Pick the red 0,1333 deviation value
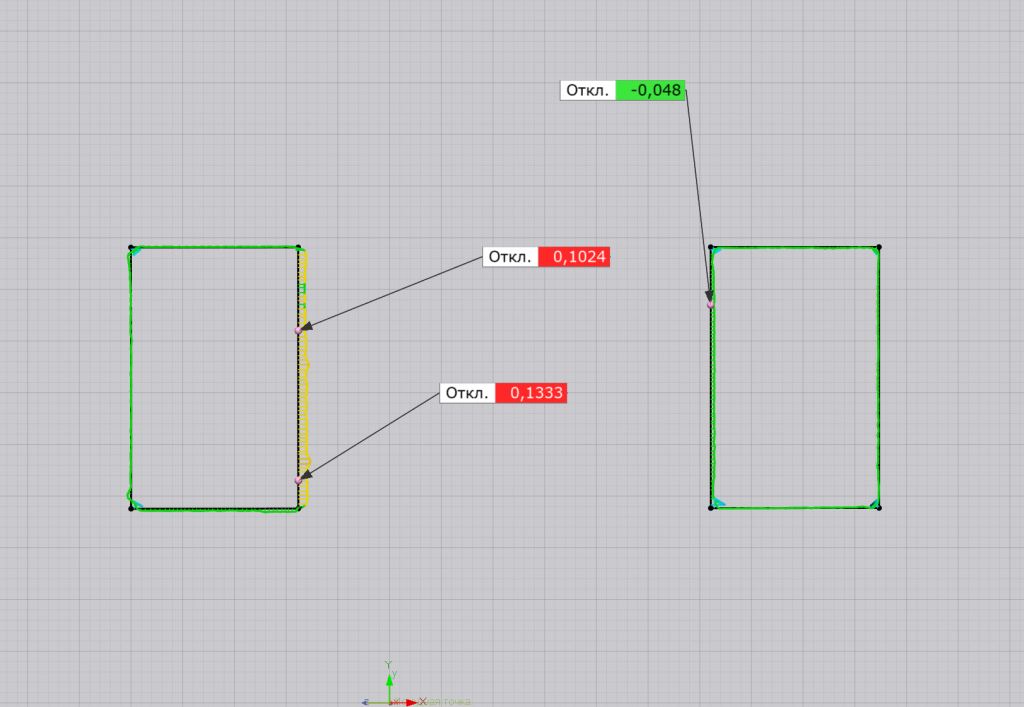The width and height of the screenshot is (1024, 707). point(531,393)
